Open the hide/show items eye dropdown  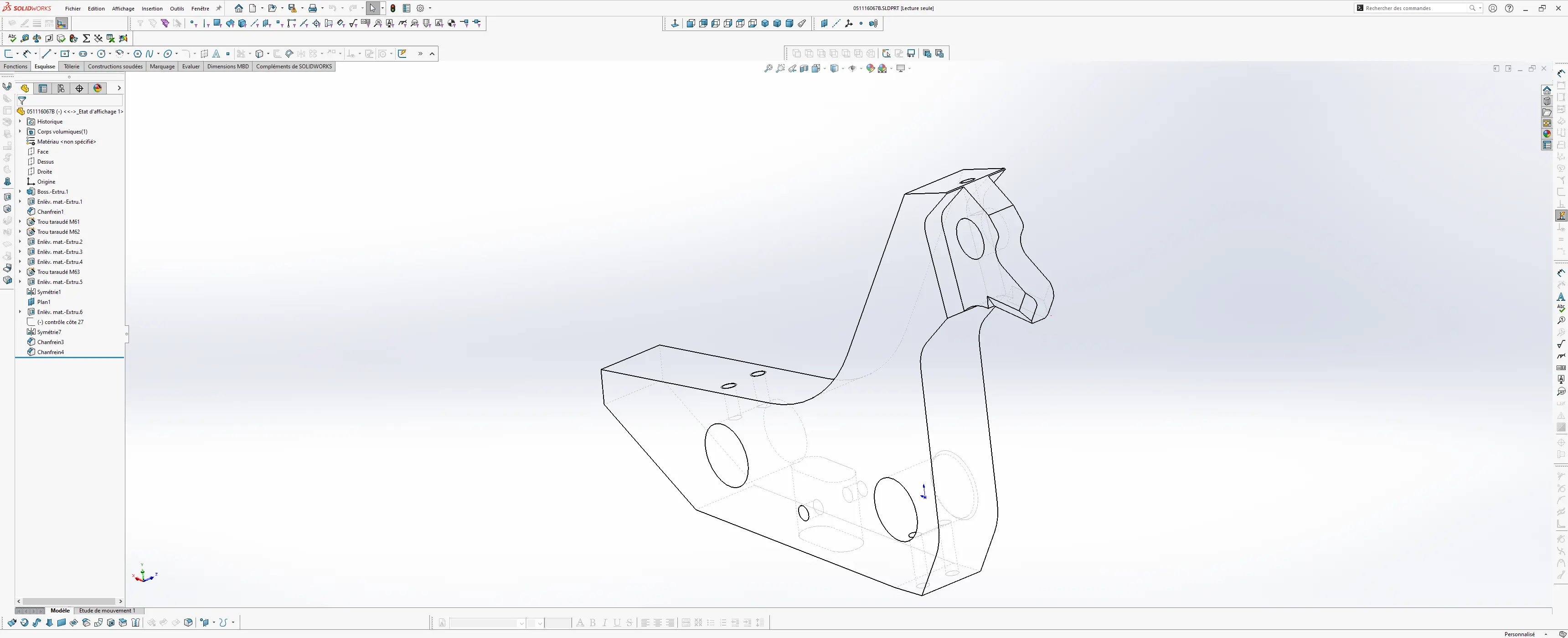[x=861, y=68]
